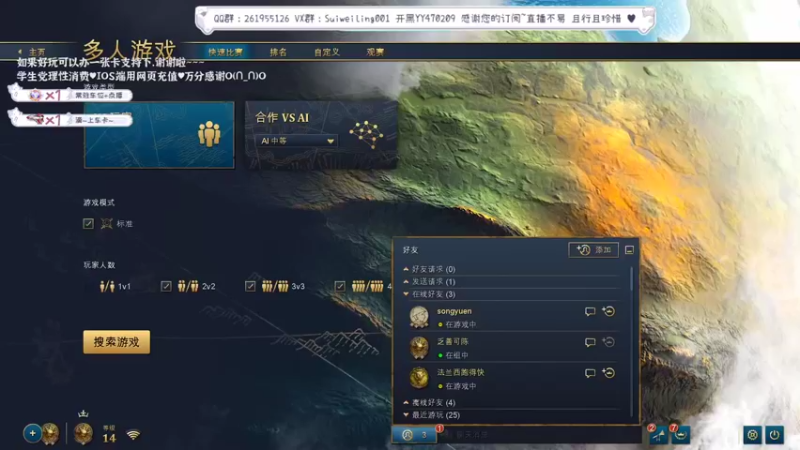Click the people icon on game type card
The image size is (800, 450).
(x=209, y=134)
